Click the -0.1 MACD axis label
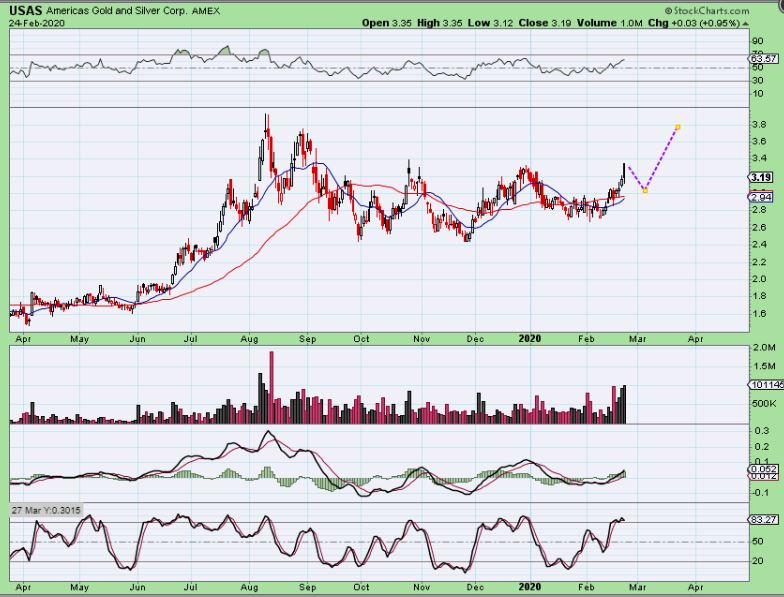Image resolution: width=784 pixels, height=597 pixels. click(x=761, y=493)
